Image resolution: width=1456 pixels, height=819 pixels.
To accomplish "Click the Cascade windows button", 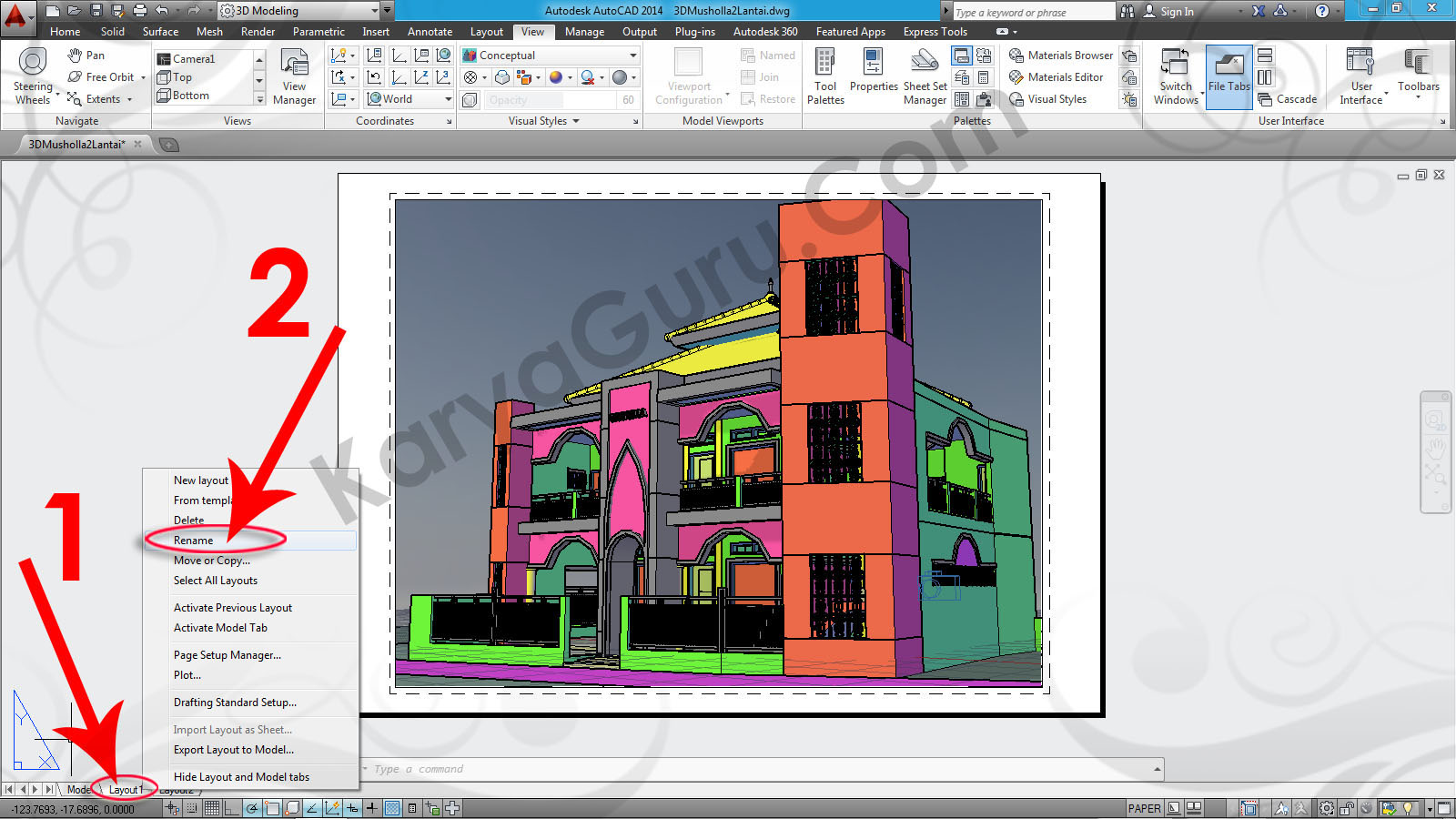I will (x=1288, y=99).
